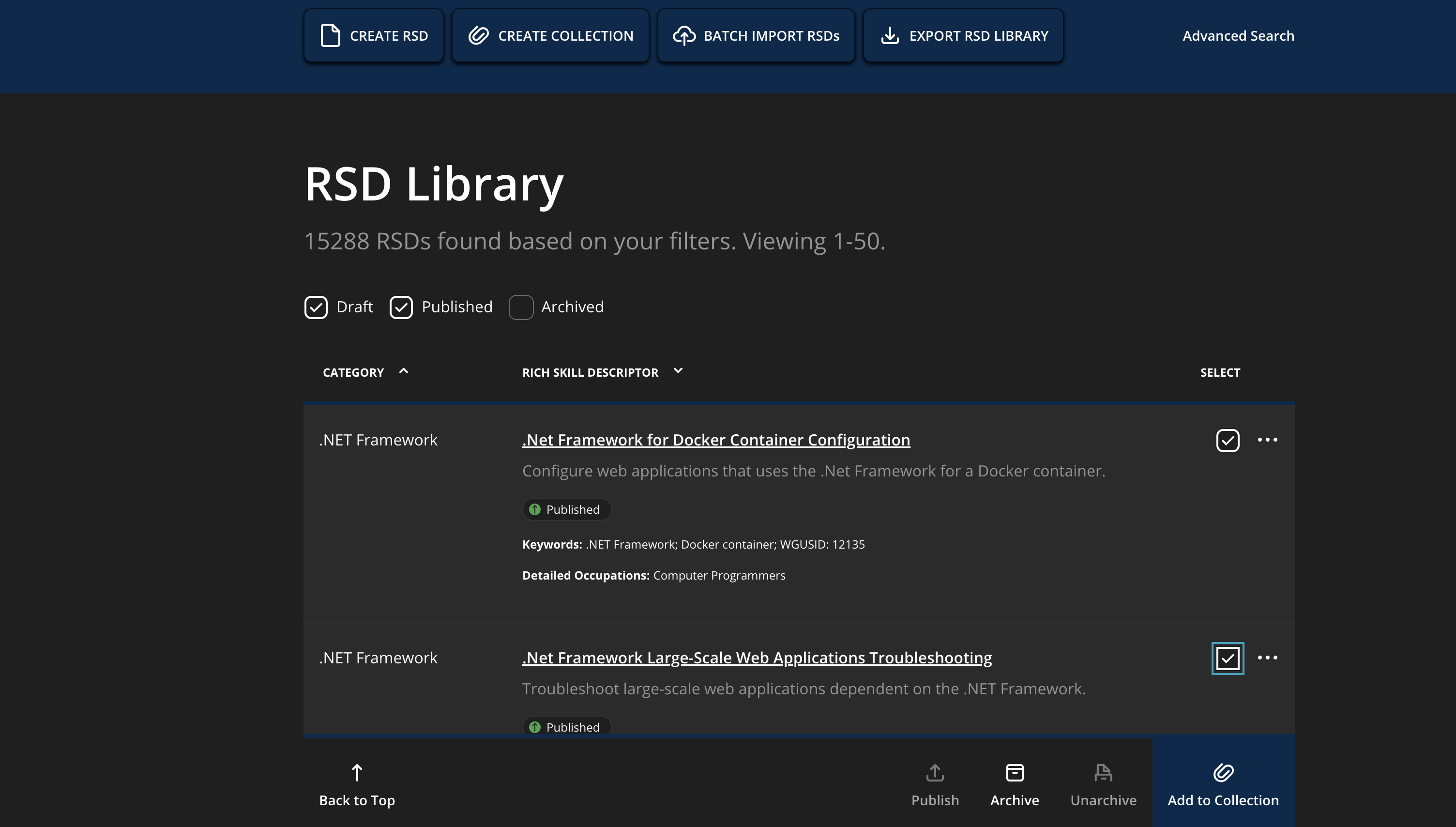Click the Create Collection paperclip icon
The image size is (1456, 827).
point(479,35)
